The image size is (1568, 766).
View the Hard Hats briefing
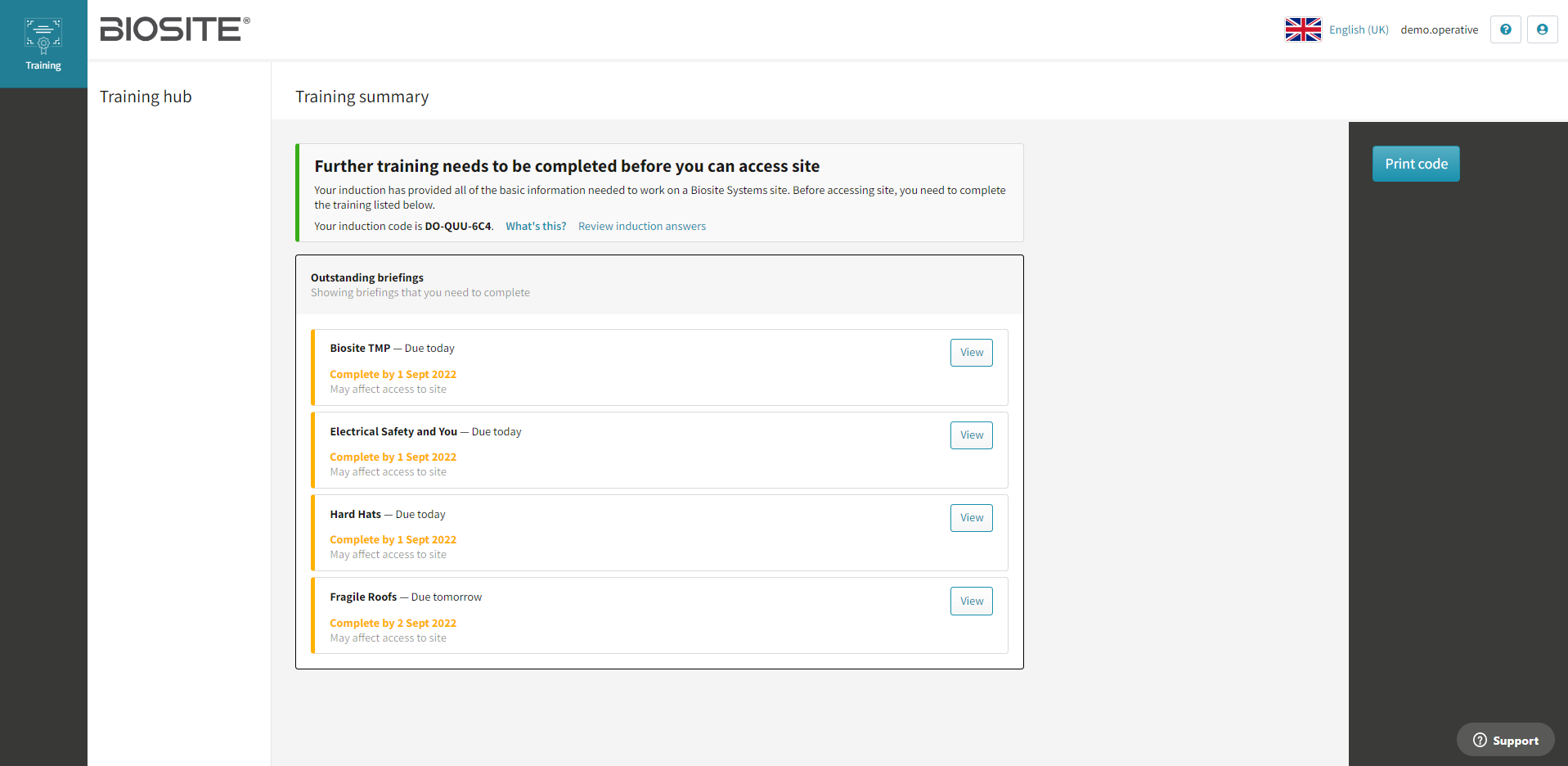pyautogui.click(x=972, y=518)
